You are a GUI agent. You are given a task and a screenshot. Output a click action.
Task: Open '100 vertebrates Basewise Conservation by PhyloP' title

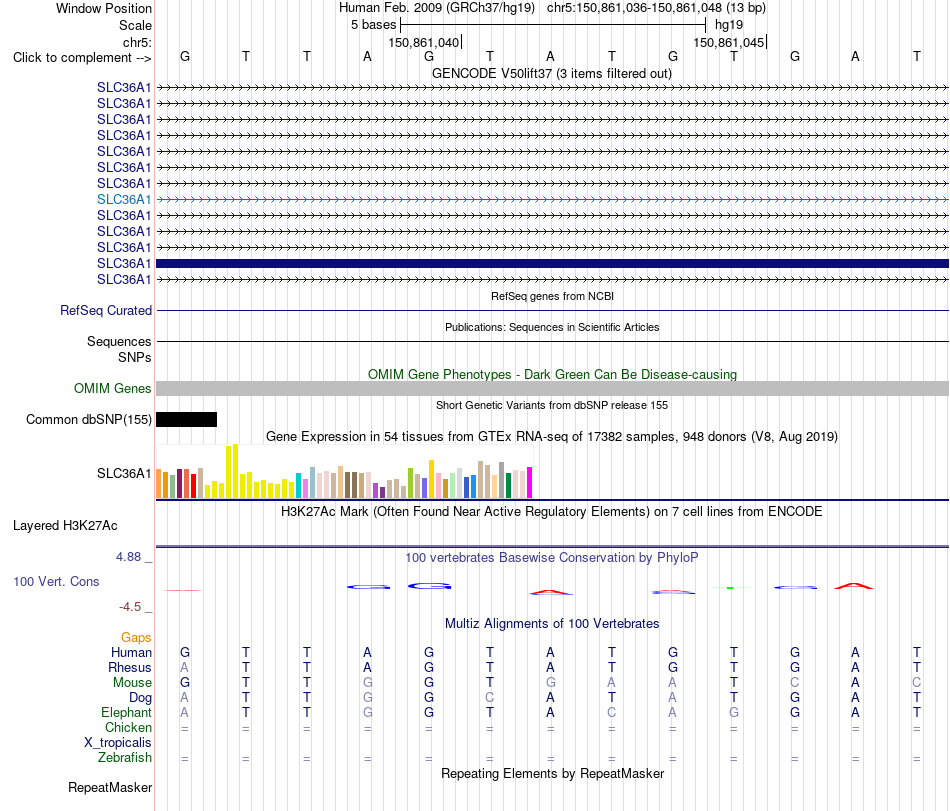(x=551, y=557)
